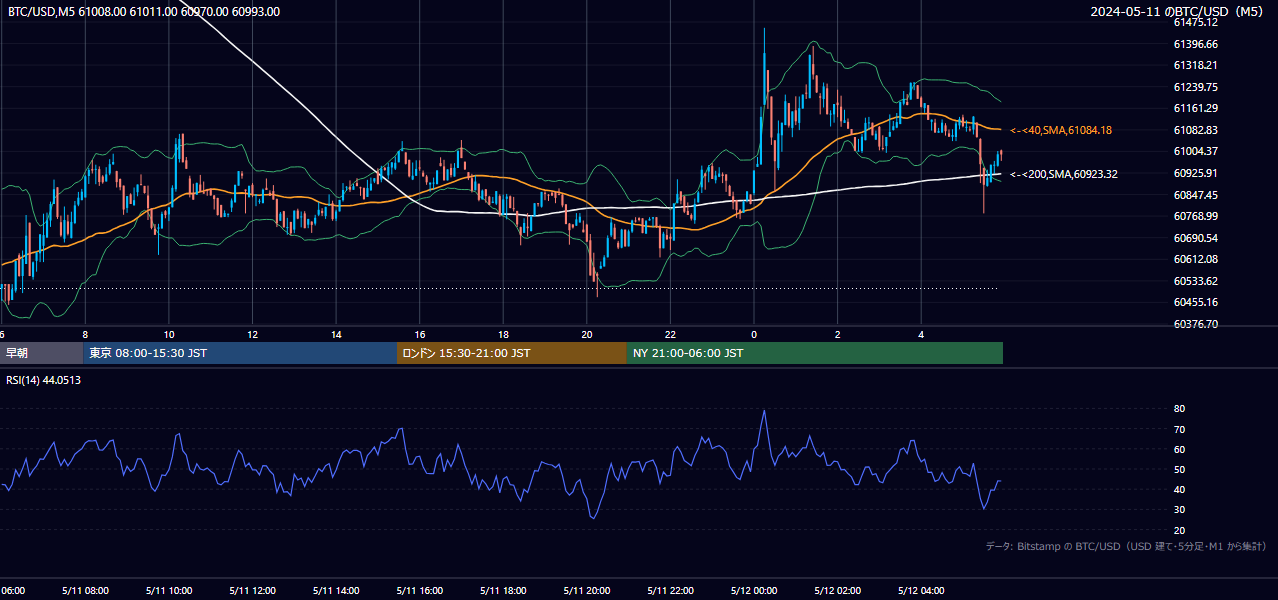Click the price axis value 61082.83
This screenshot has height=600, width=1278.
(1195, 130)
